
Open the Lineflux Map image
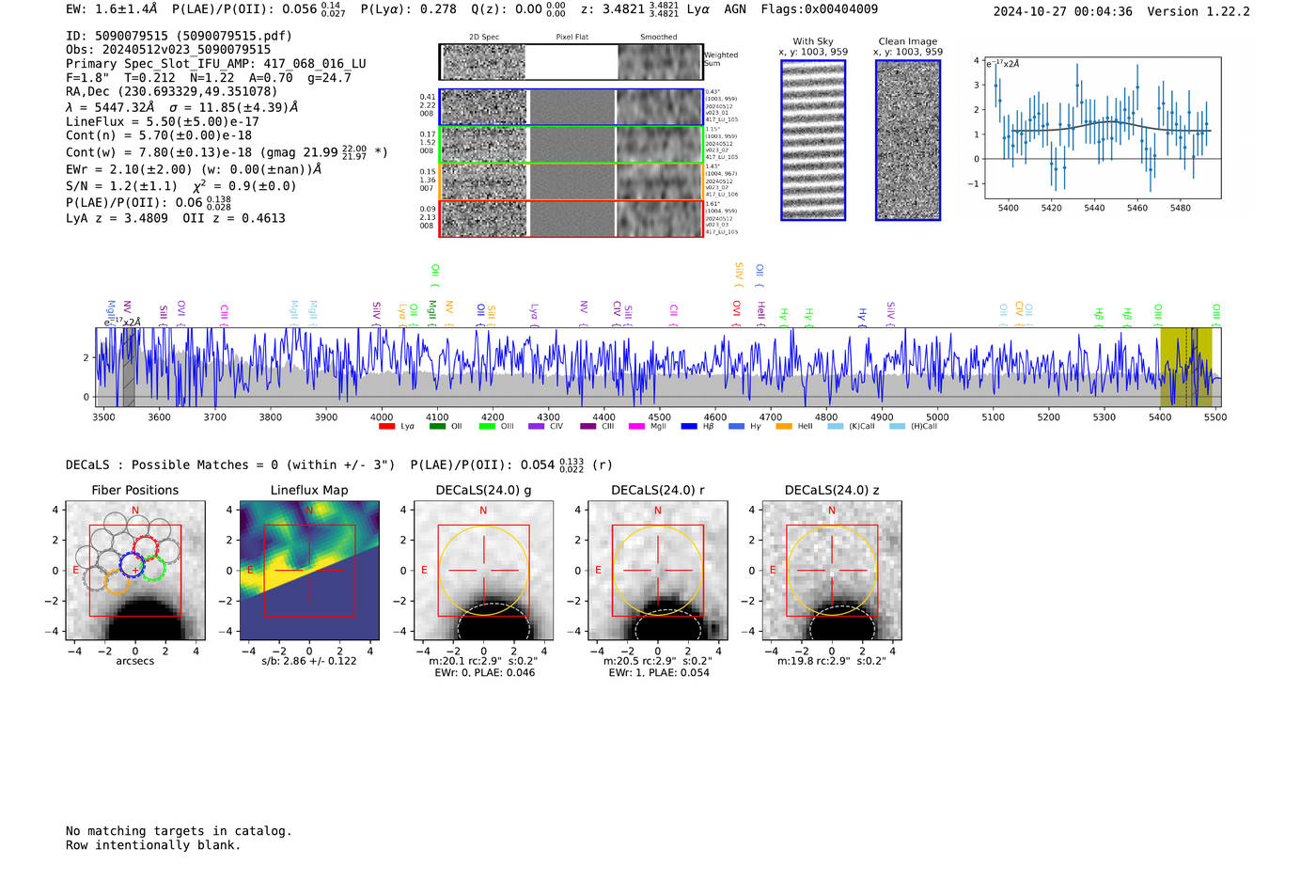coord(309,571)
